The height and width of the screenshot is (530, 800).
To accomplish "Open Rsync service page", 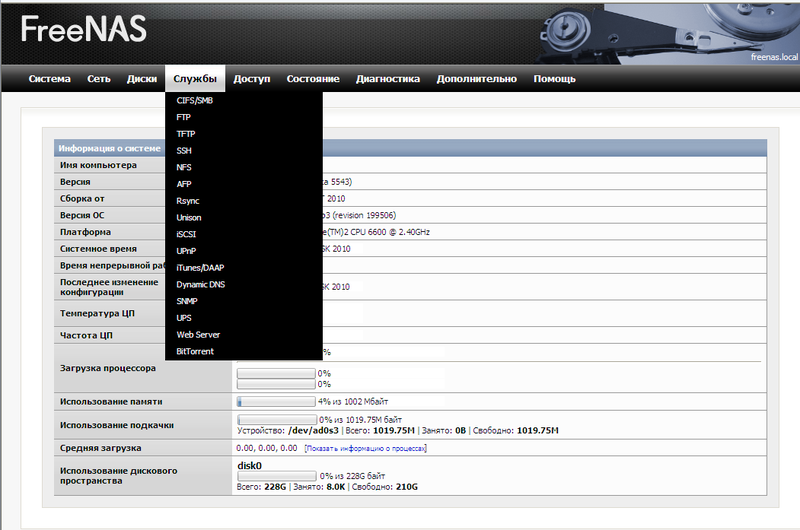I will 188,201.
